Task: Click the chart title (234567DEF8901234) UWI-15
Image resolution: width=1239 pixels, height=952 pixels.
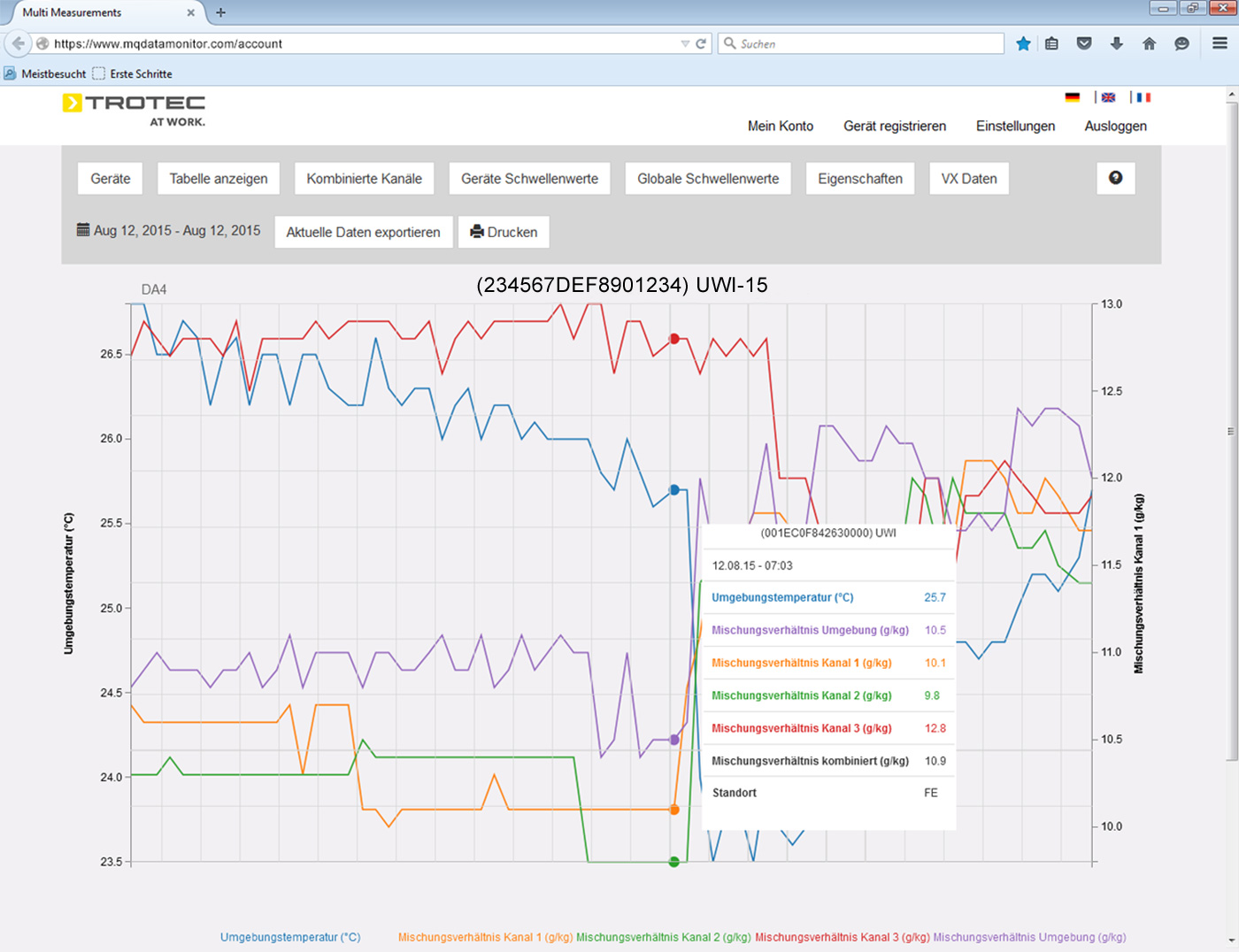Action: (622, 285)
